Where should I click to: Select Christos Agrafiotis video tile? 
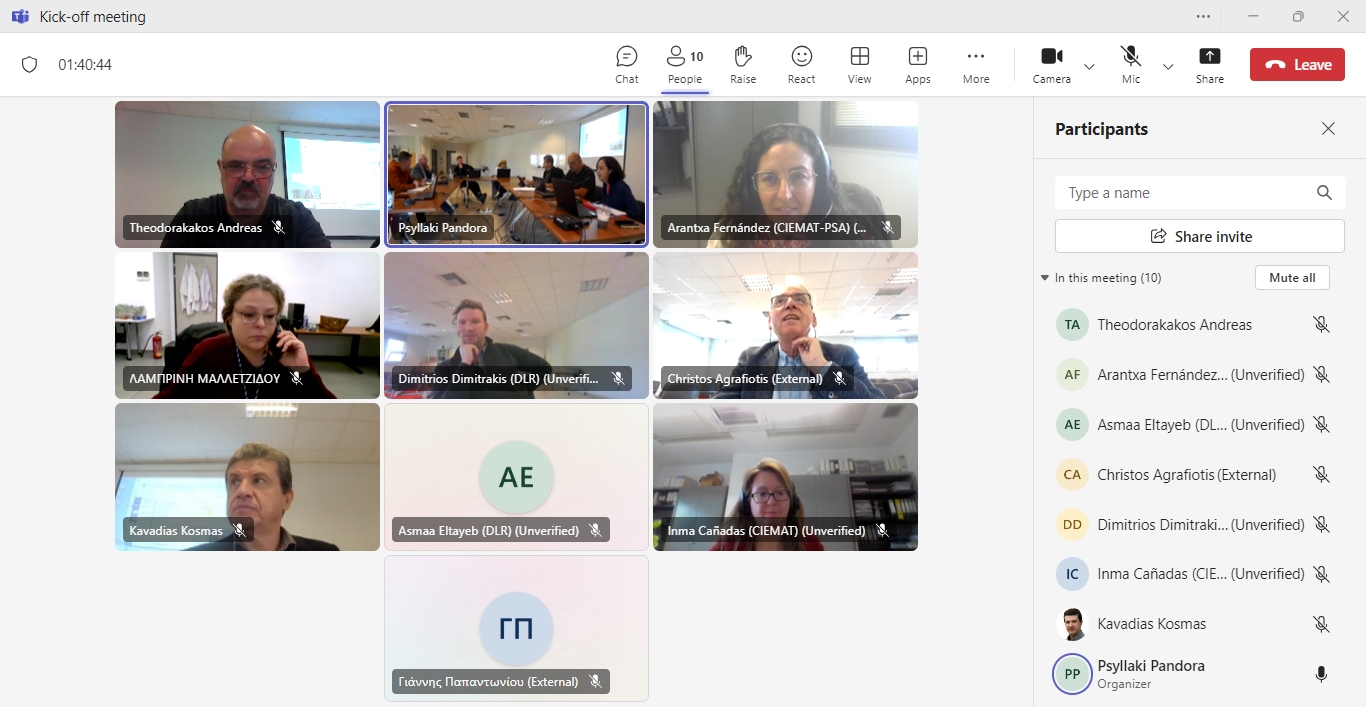tap(785, 325)
